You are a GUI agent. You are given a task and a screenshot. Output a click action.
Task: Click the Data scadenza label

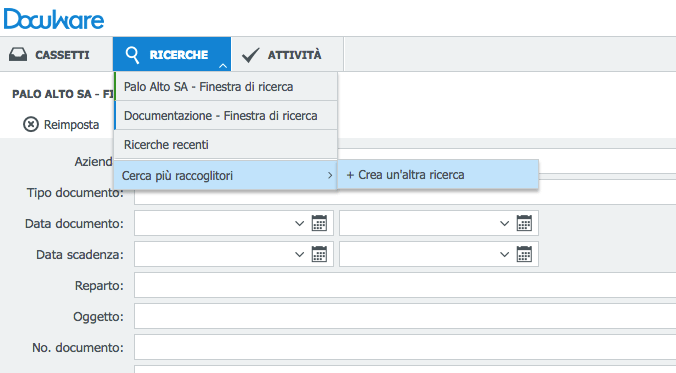coord(80,255)
